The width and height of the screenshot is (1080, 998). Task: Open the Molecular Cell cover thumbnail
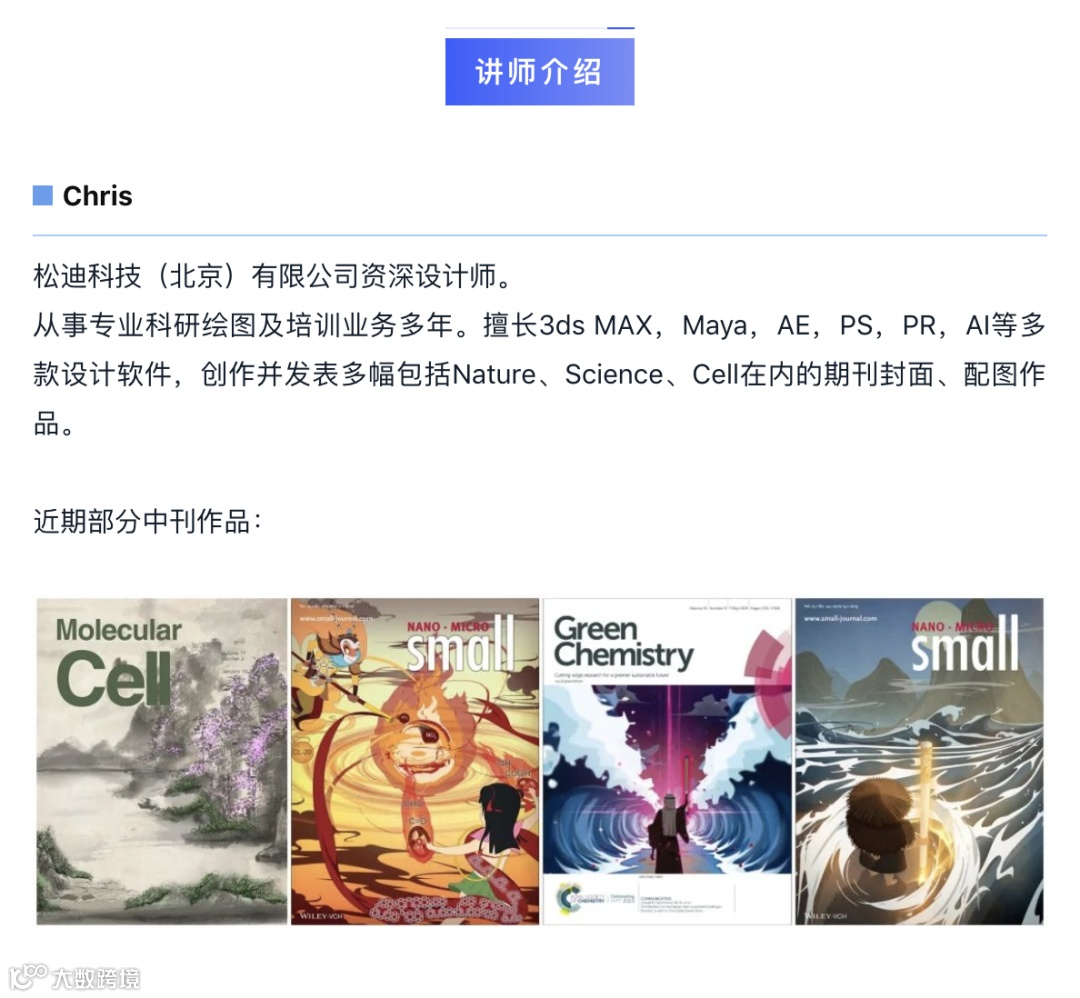162,761
